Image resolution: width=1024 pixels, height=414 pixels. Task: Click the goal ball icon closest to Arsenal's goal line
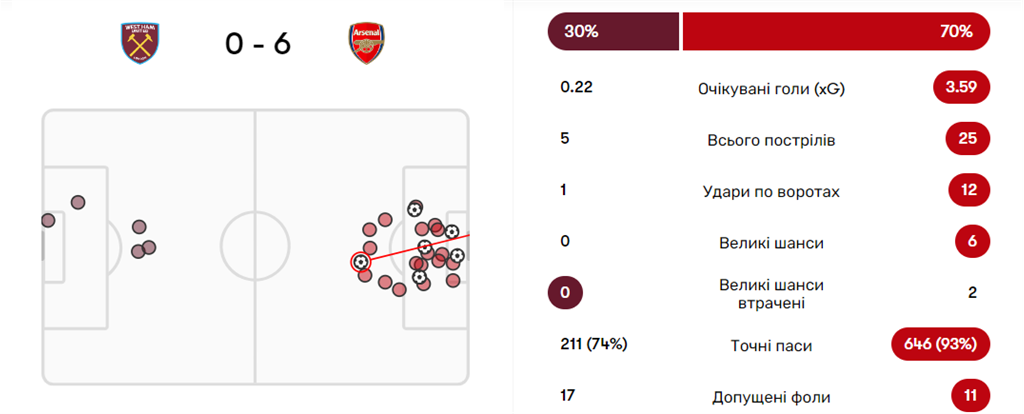click(x=457, y=256)
